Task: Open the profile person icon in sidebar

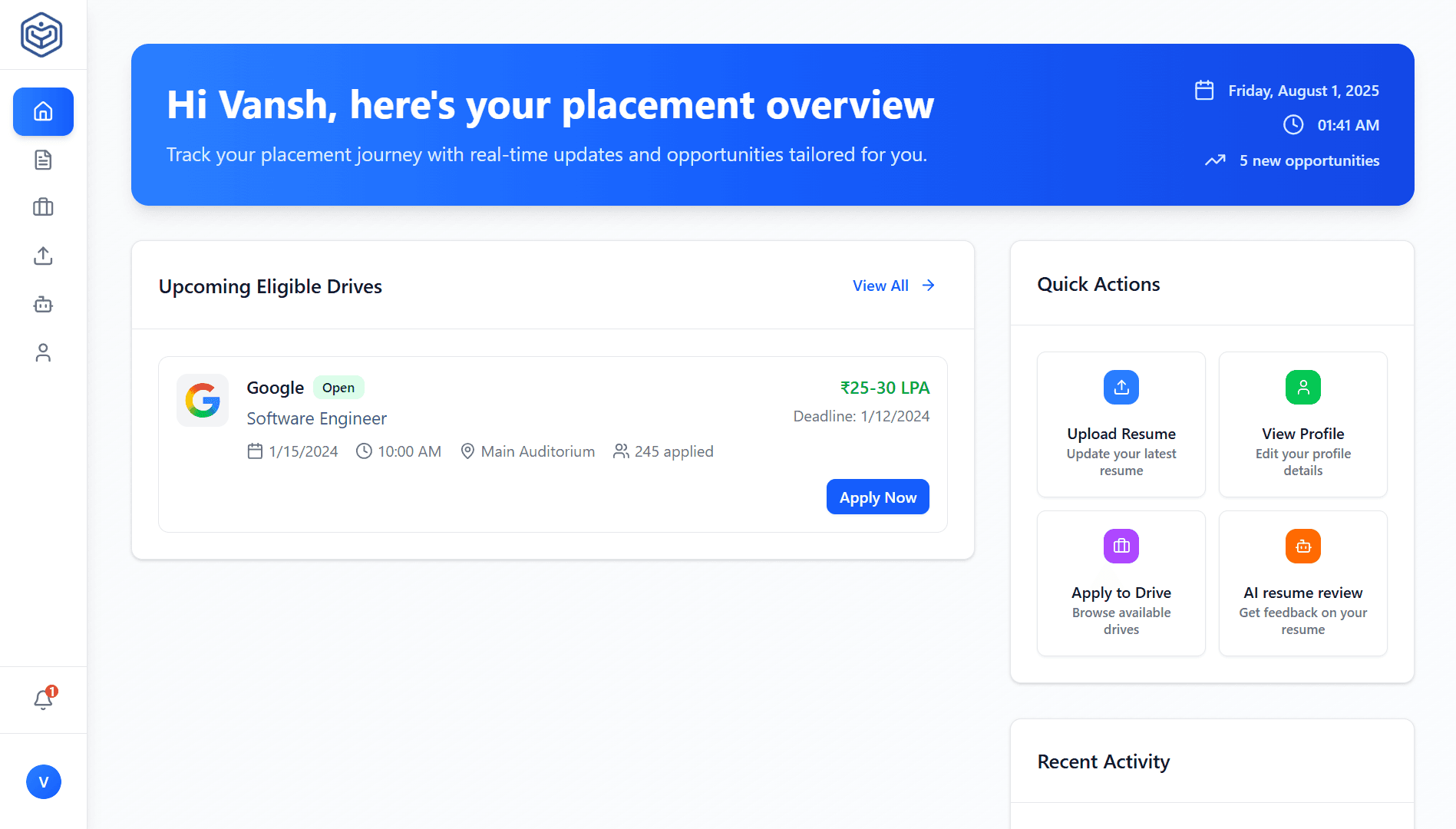Action: coord(43,352)
